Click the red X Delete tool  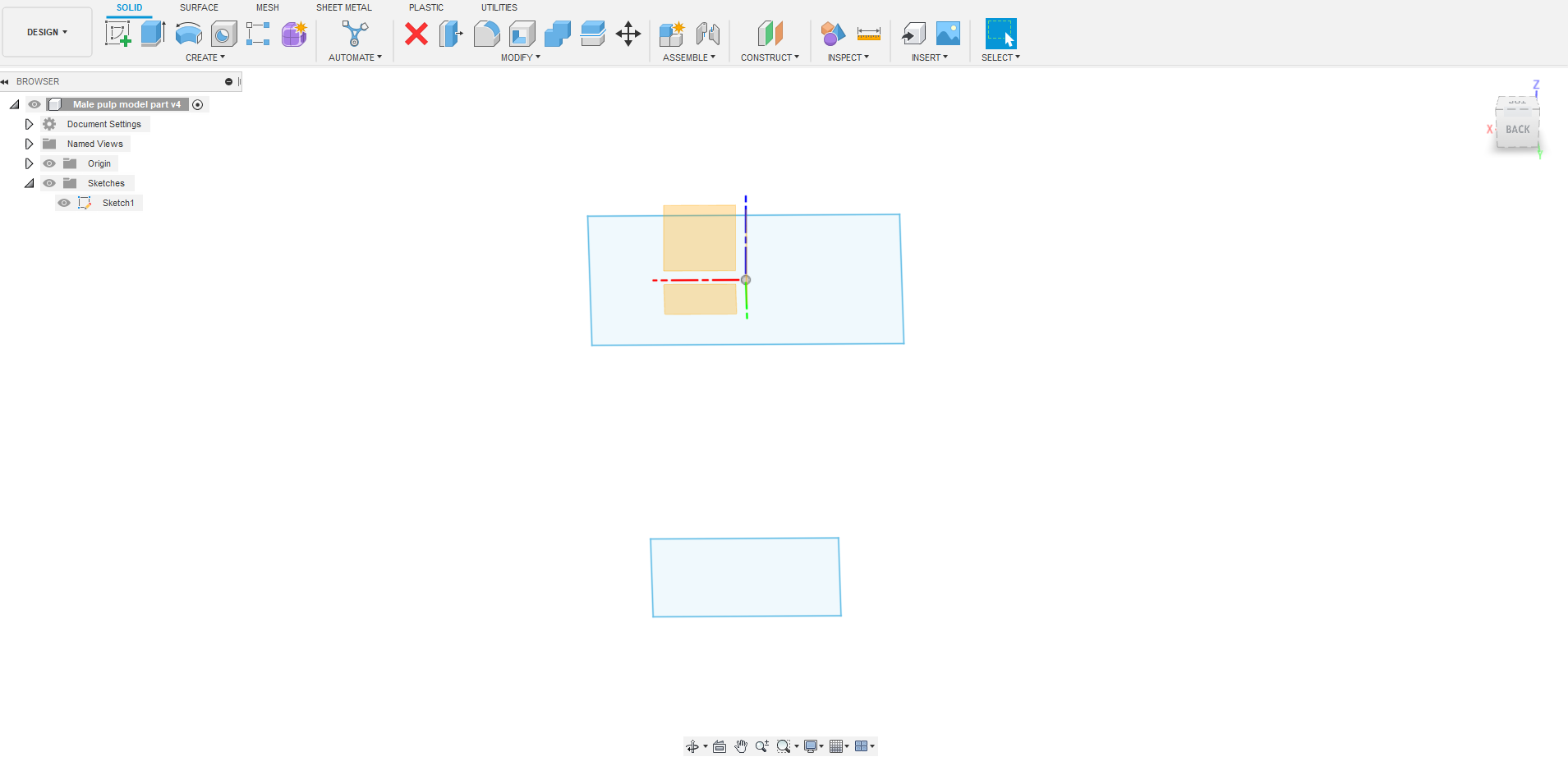[x=416, y=34]
